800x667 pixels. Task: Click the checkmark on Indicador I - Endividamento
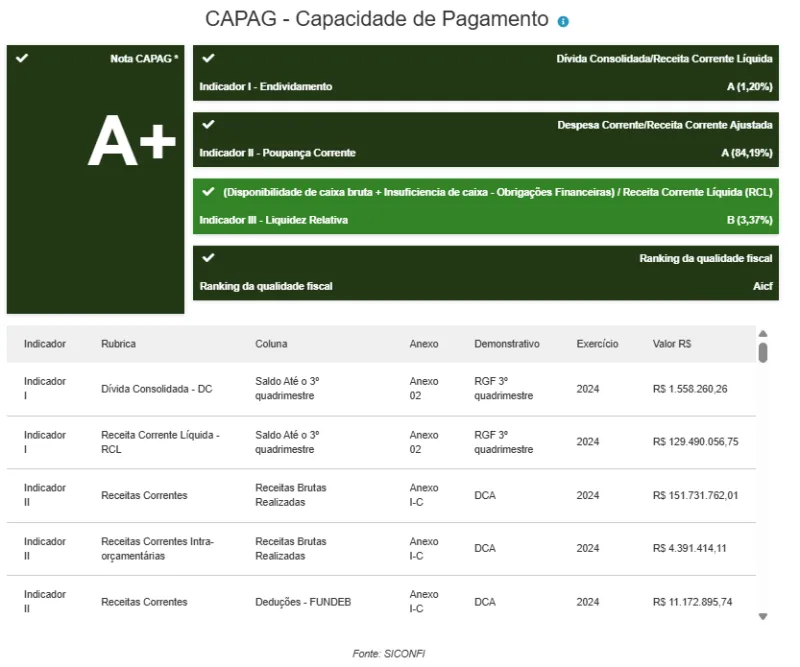tap(206, 59)
